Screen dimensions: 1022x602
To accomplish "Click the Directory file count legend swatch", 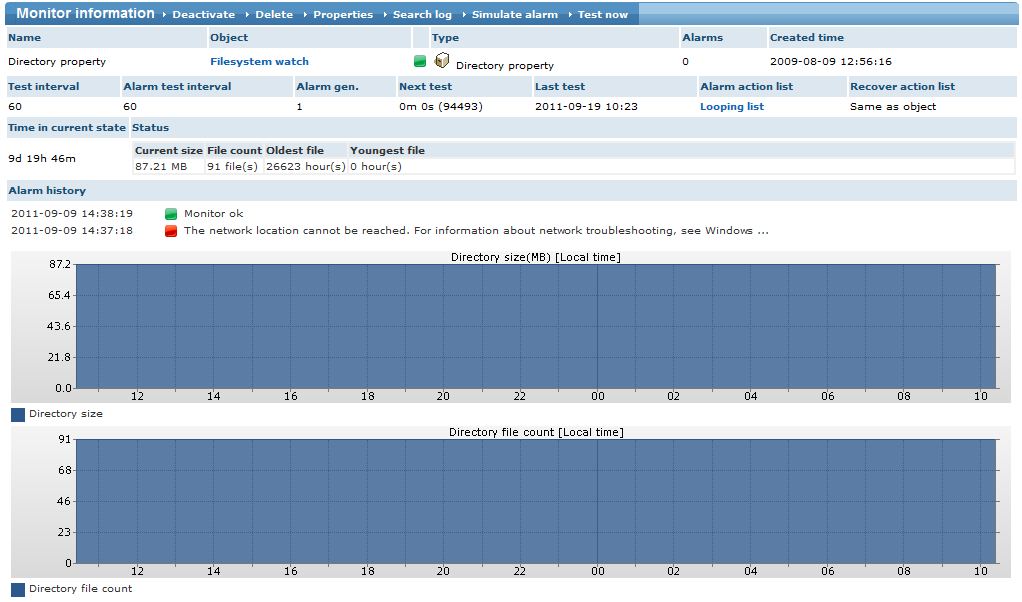I will pos(18,589).
